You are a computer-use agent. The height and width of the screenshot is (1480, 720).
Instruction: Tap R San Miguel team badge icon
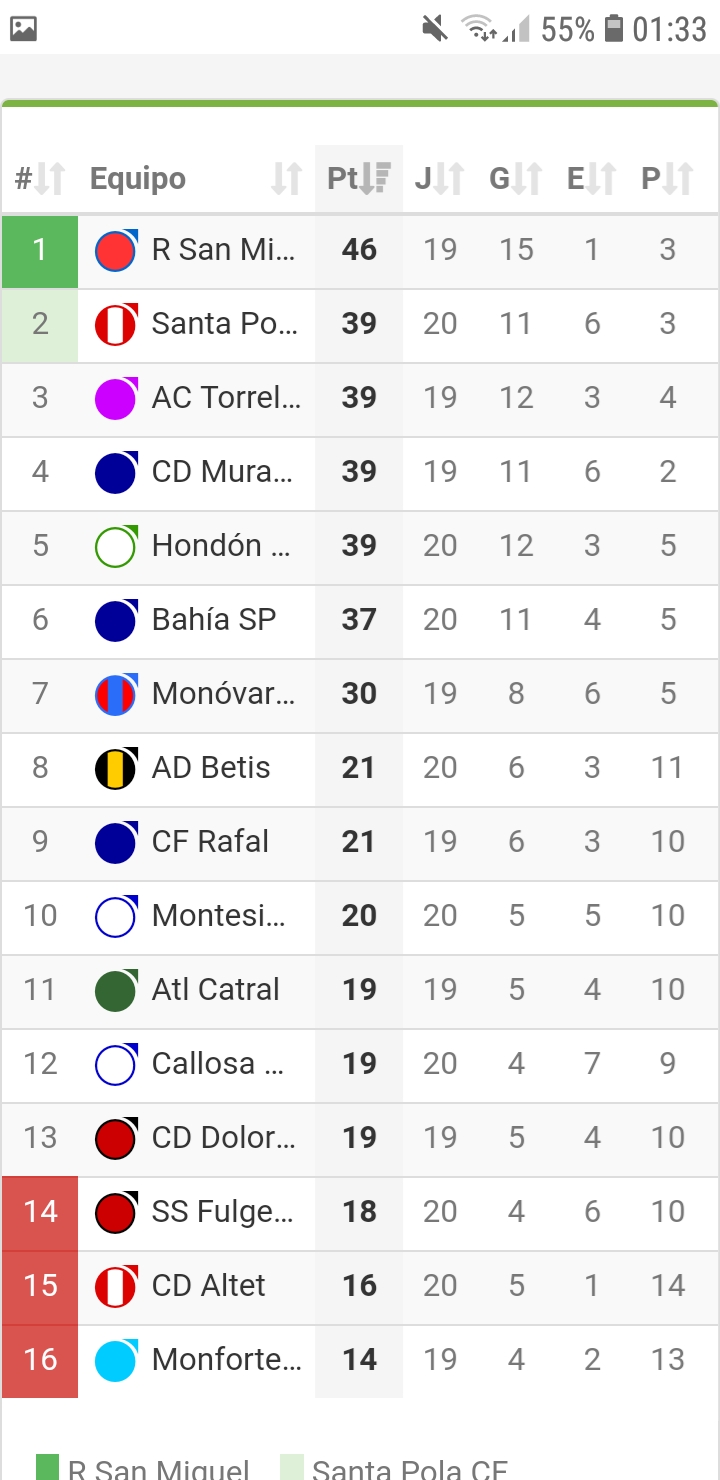pos(116,250)
